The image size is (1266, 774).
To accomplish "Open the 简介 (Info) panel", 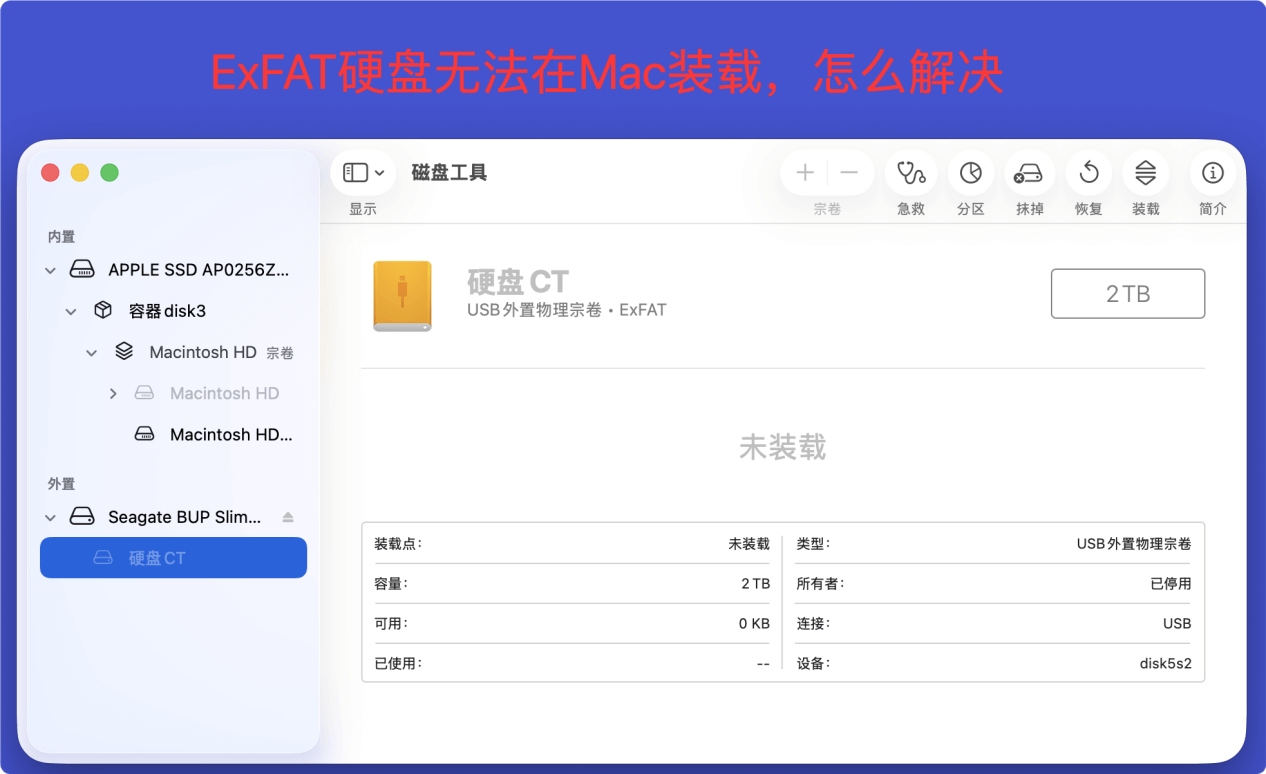I will (1212, 172).
